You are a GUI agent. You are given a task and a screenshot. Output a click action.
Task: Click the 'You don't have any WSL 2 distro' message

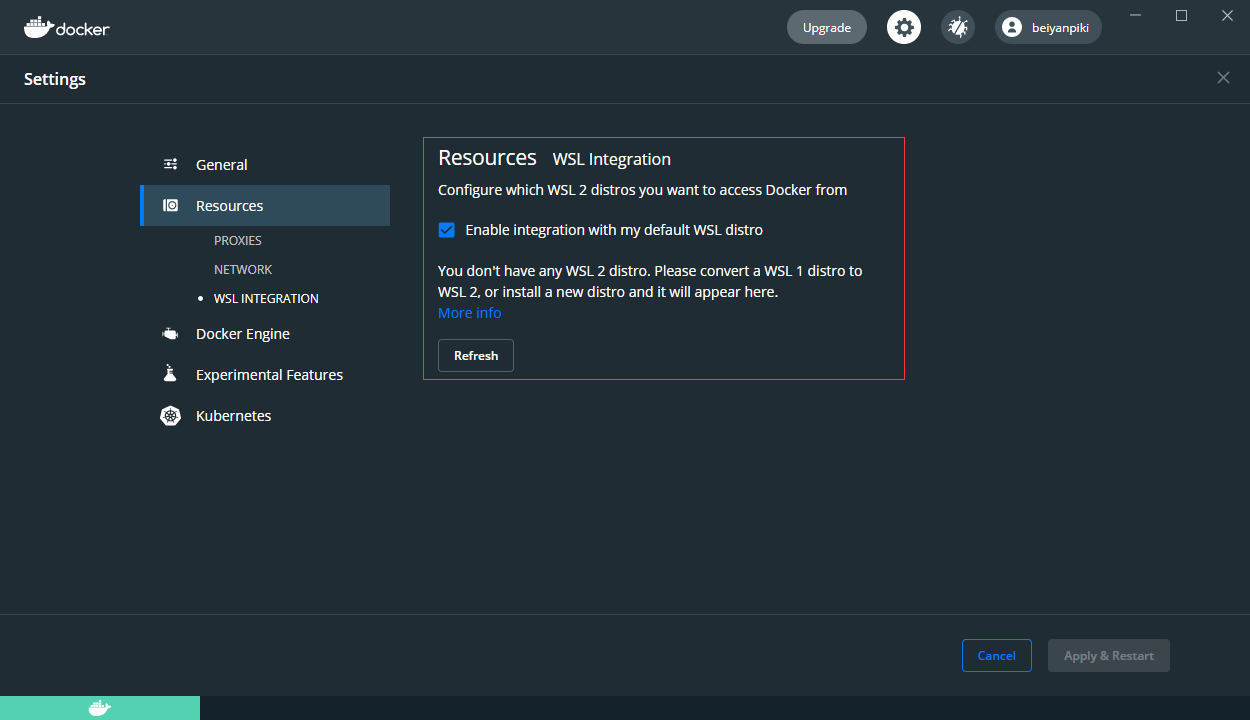650,281
